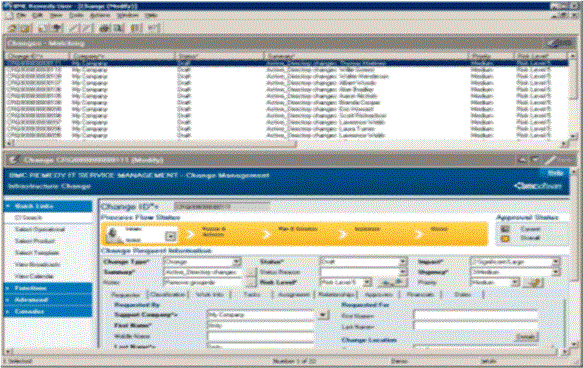Viewport: 583px width, 368px height.
Task: Switch to the Assignment tab
Action: coord(294,294)
